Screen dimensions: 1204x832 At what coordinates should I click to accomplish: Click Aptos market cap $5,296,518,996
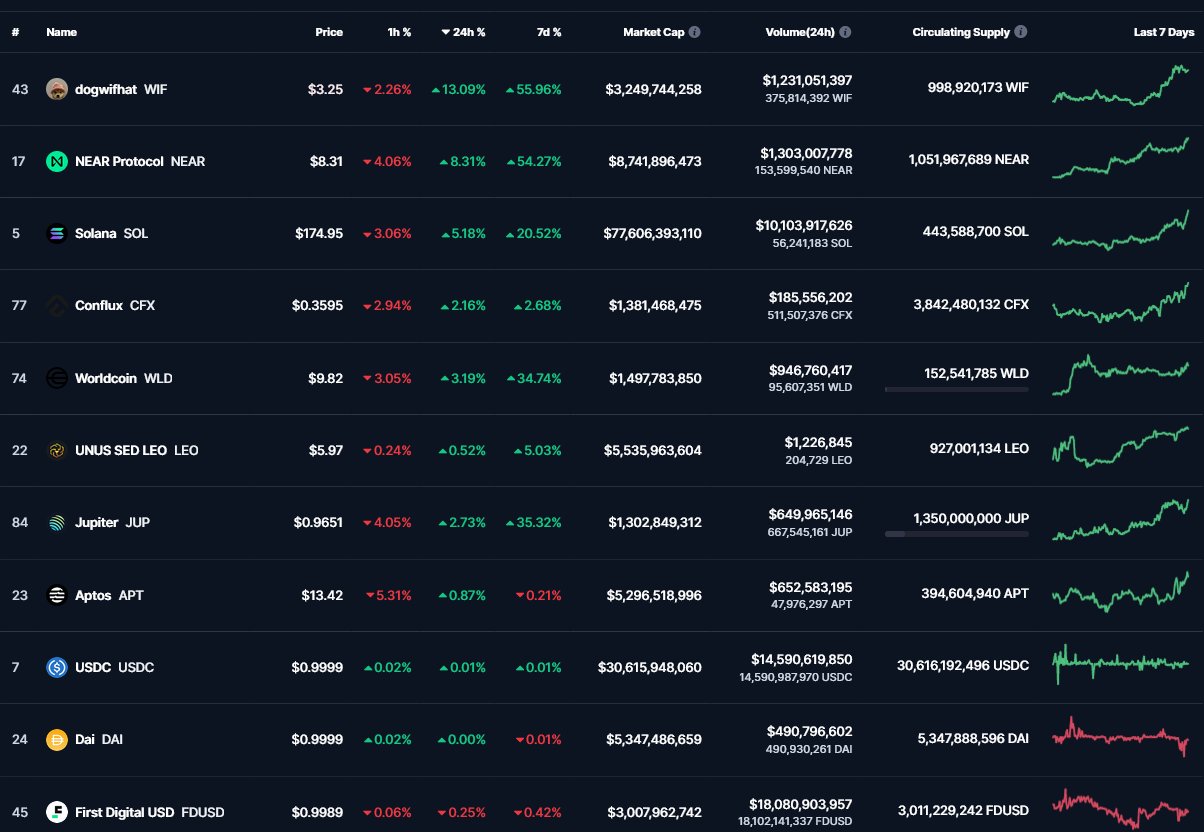pos(654,595)
